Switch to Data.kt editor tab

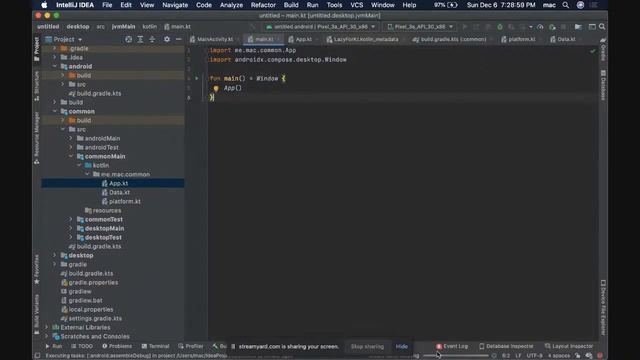[x=566, y=39]
